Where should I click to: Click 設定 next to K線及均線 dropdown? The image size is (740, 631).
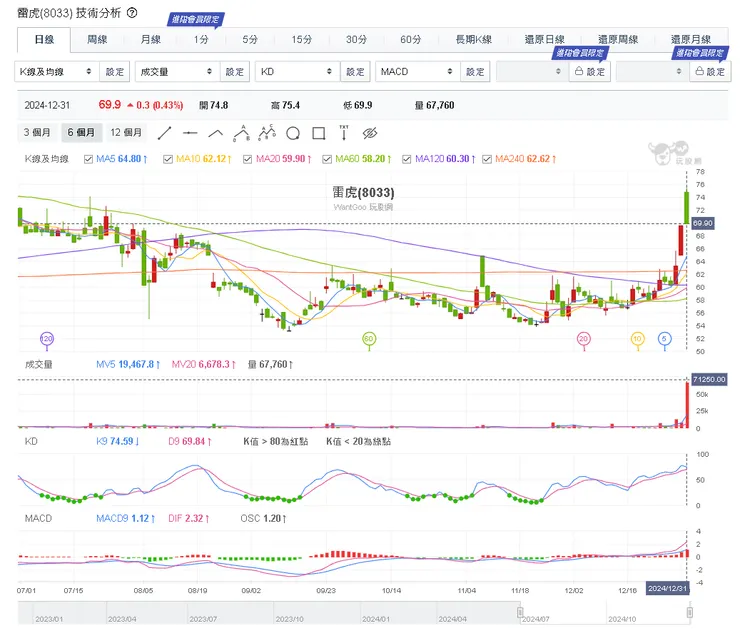click(x=115, y=72)
